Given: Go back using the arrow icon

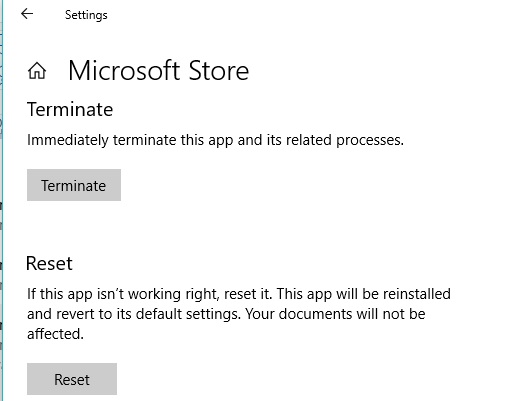Looking at the screenshot, I should (27, 14).
